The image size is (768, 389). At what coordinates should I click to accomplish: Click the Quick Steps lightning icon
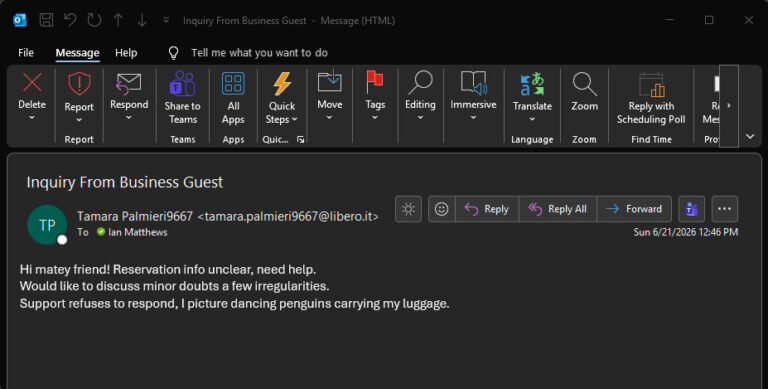282,83
